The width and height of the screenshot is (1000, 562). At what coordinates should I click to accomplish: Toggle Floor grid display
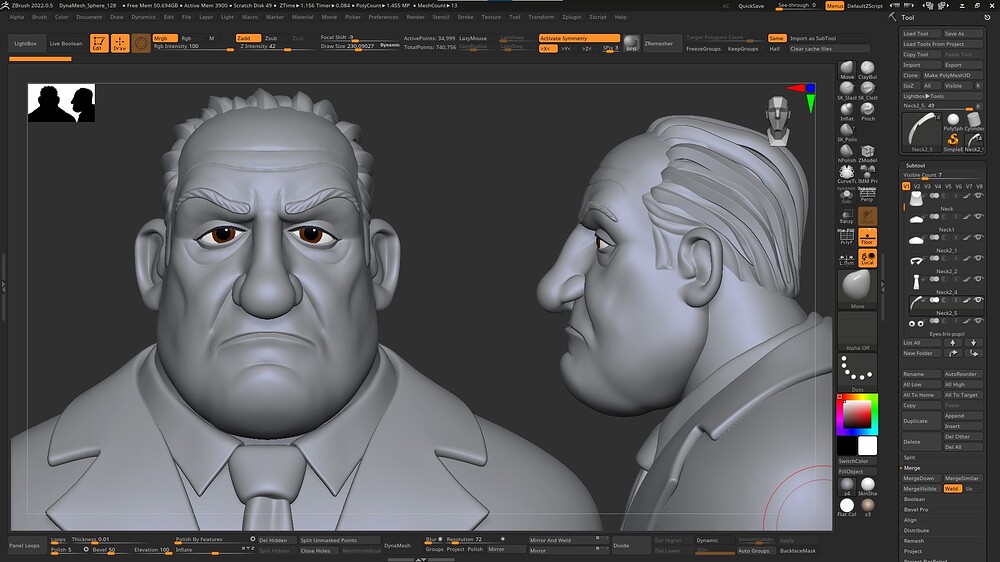(x=867, y=237)
